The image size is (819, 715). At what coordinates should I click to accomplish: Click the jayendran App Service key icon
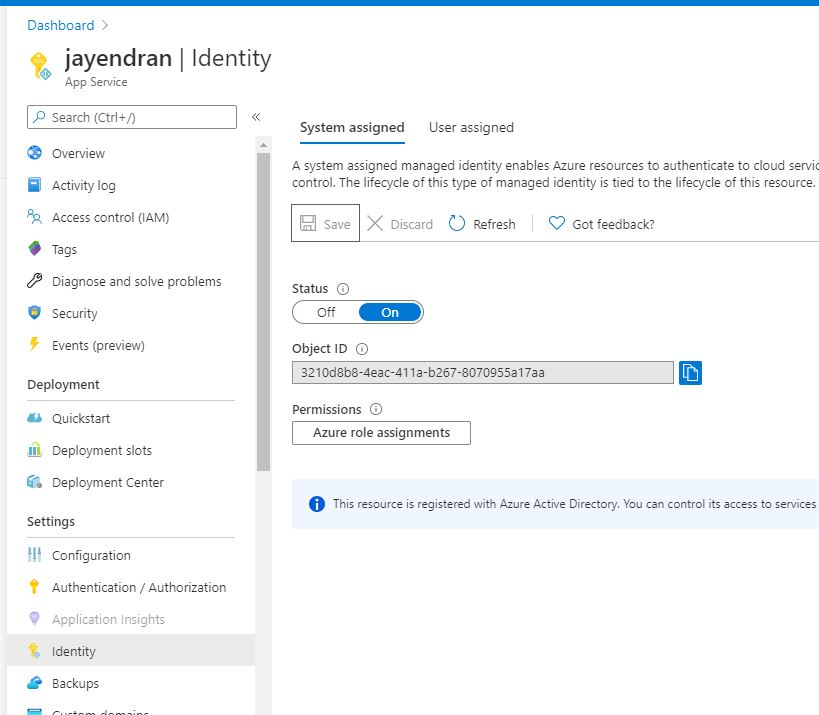(x=40, y=66)
